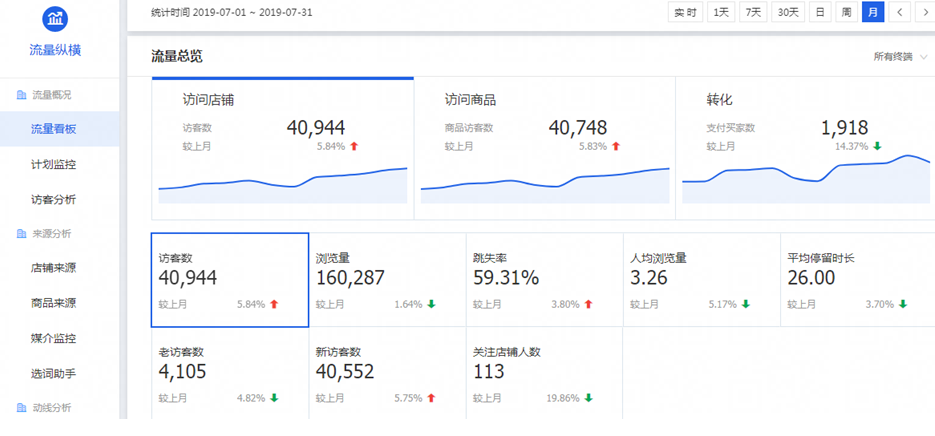Switch to 转化 overview tab
Screen dimensions: 935x436
click(805, 148)
